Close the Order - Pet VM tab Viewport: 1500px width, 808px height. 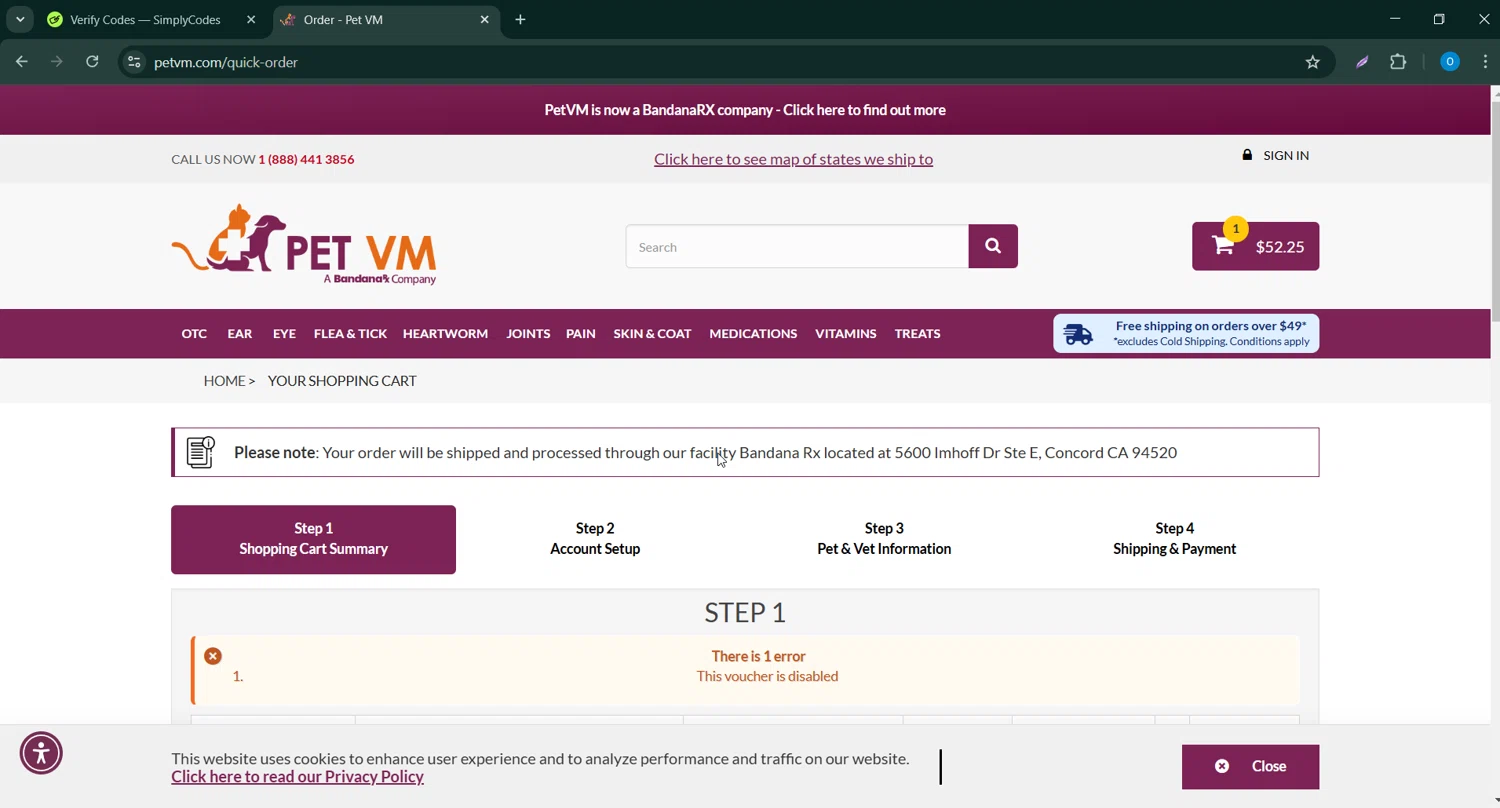(484, 19)
